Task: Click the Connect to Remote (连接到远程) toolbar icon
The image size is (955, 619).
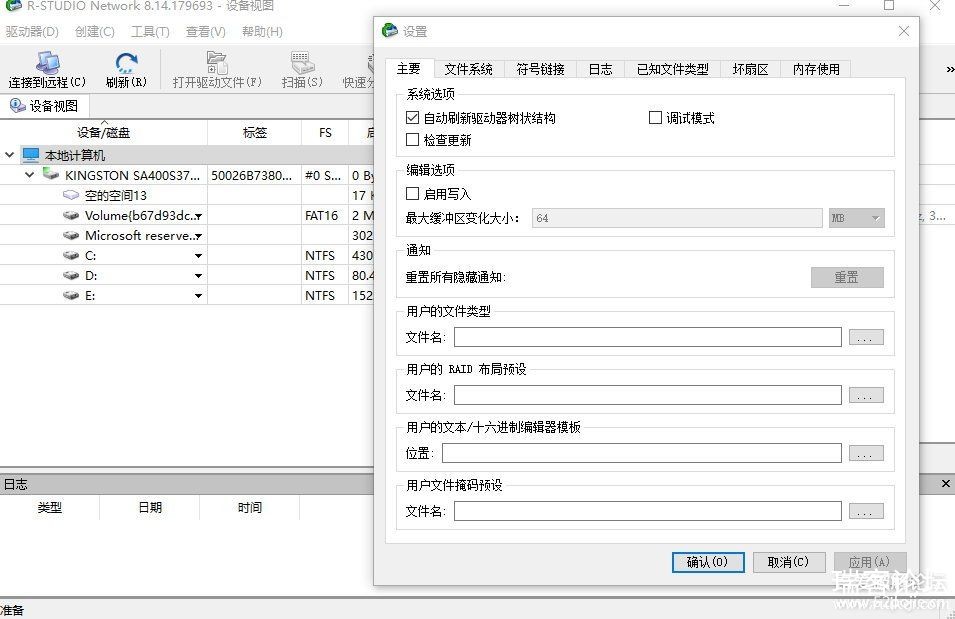Action: click(48, 63)
